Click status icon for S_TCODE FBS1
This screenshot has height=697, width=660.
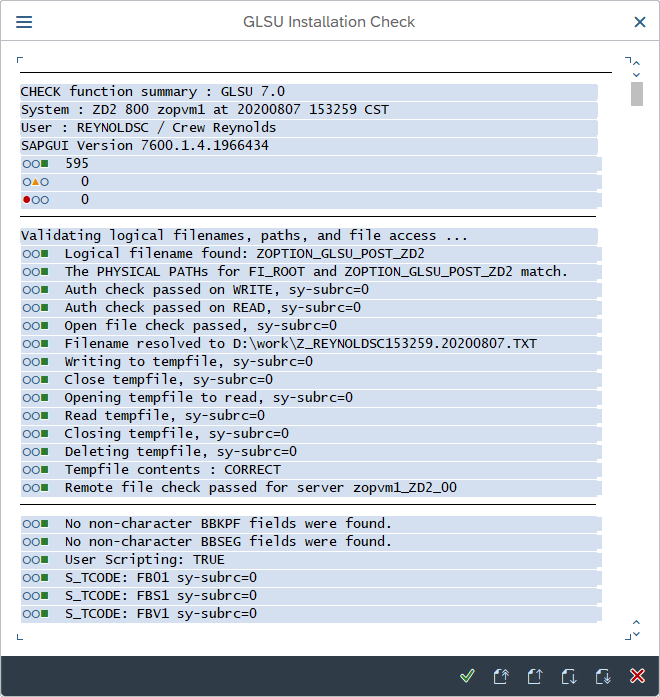pyautogui.click(x=36, y=596)
